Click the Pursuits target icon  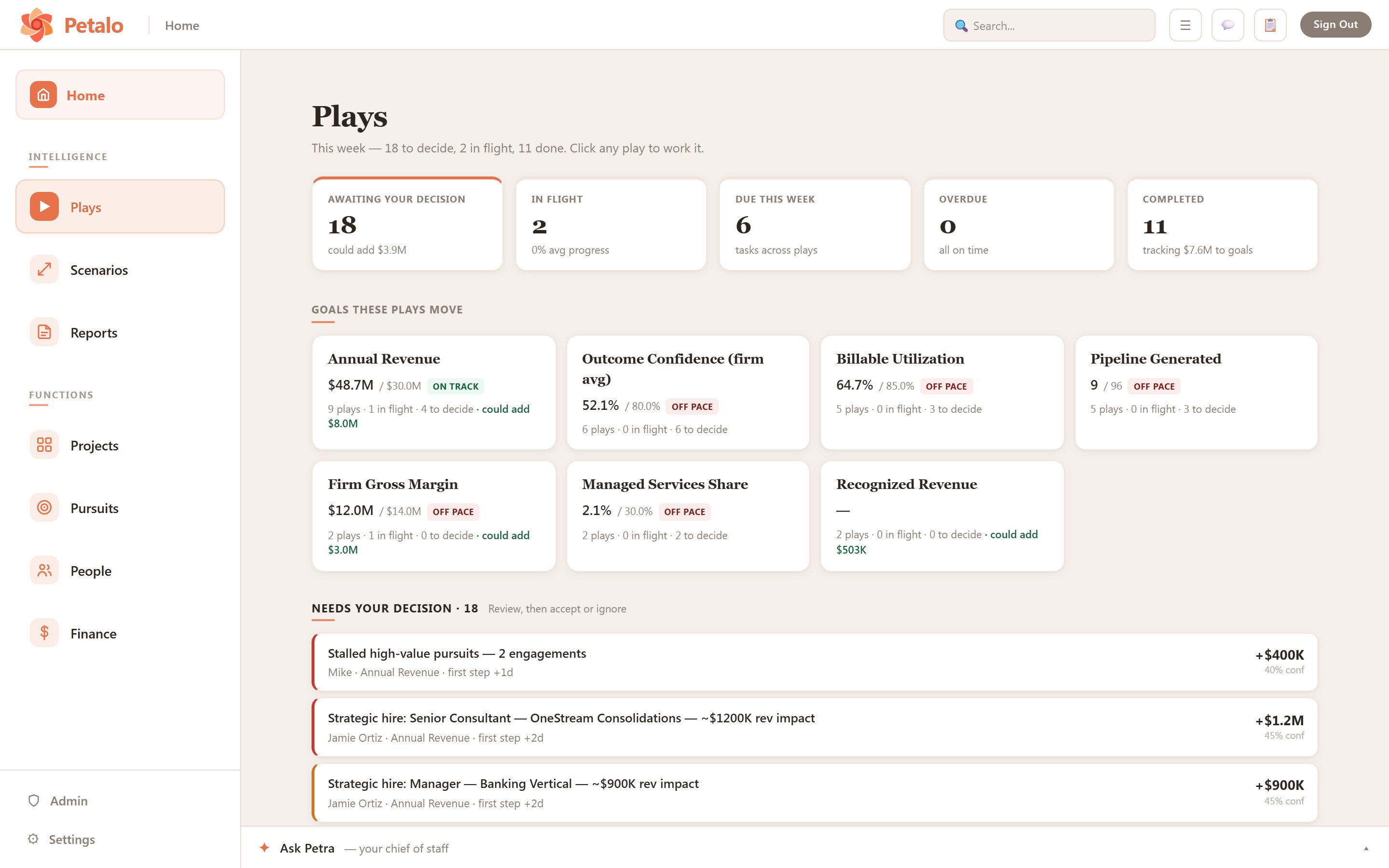pos(44,507)
